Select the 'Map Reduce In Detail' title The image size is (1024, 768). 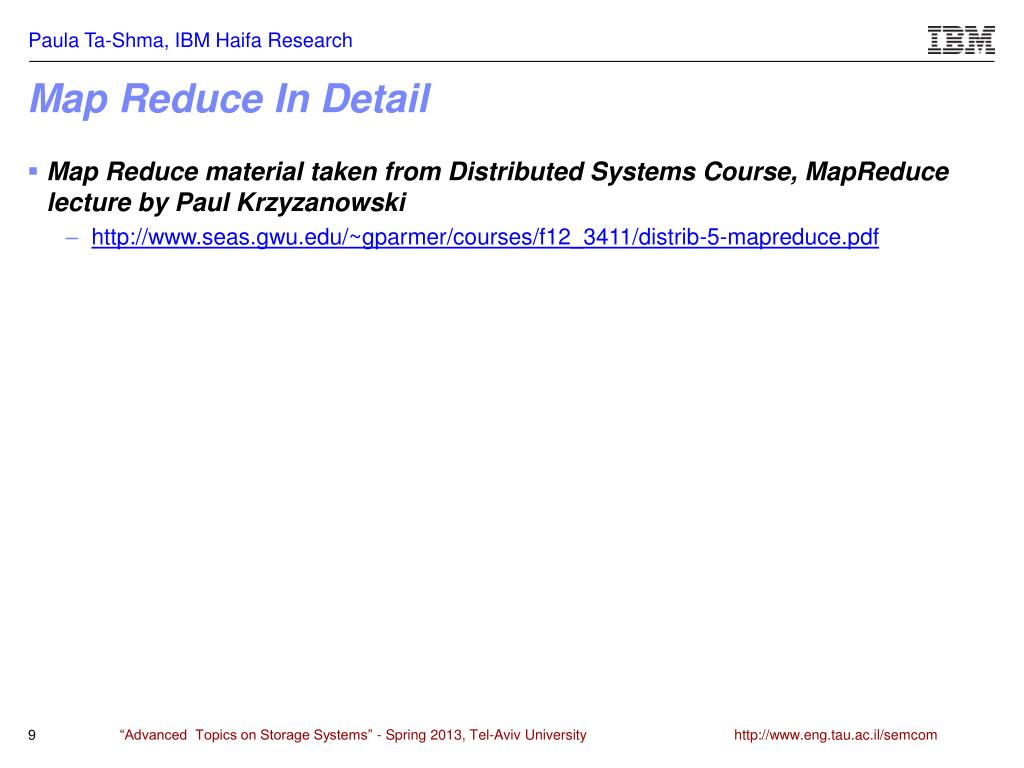click(230, 99)
